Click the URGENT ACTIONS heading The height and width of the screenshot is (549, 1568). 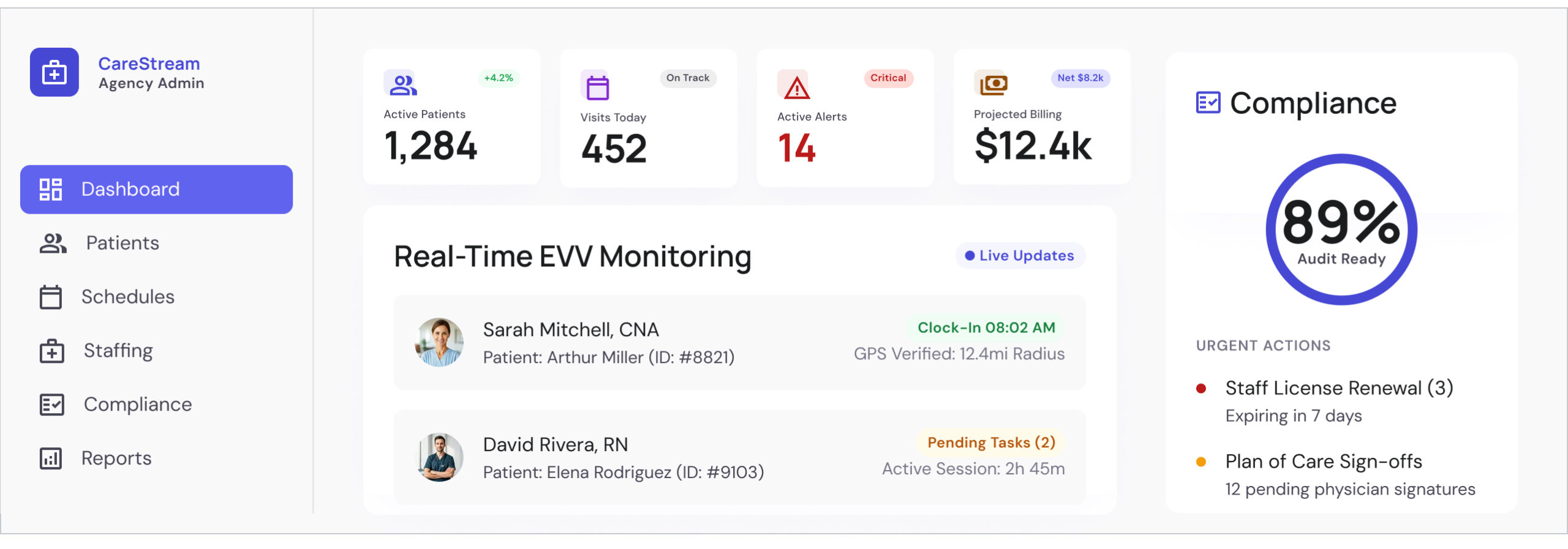[1264, 346]
